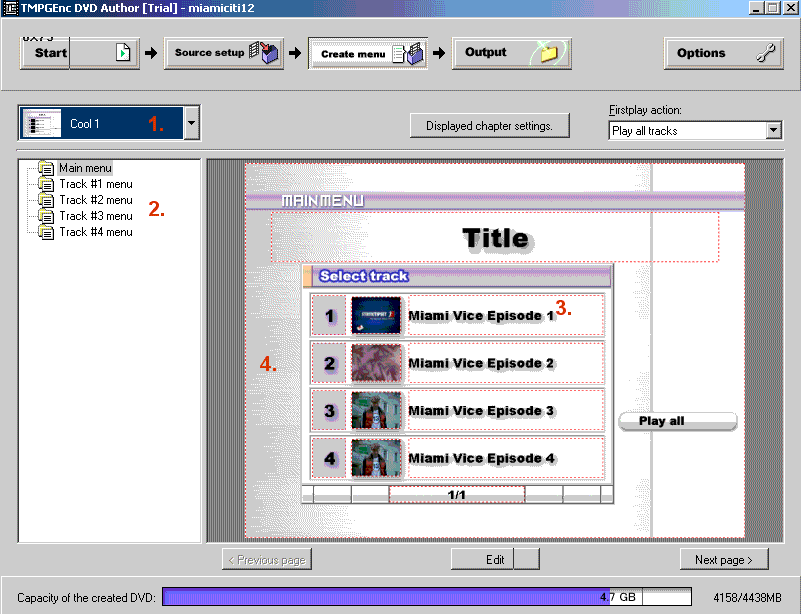Screen dimensions: 801x614
Task: Click the small blank button beside Edit
Action: (x=527, y=560)
